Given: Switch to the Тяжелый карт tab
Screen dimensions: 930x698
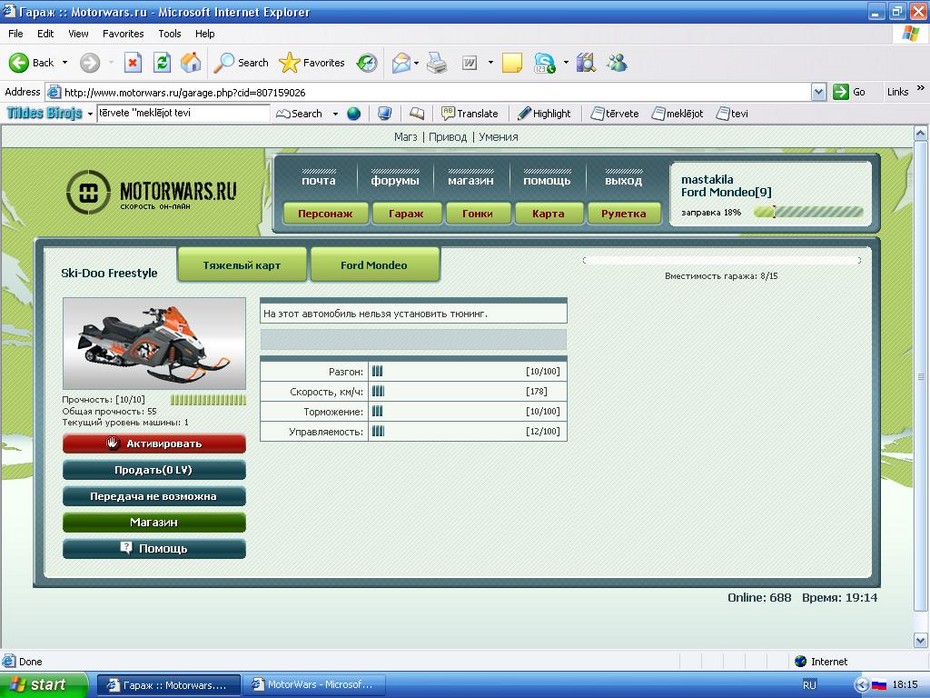Looking at the screenshot, I should 242,265.
